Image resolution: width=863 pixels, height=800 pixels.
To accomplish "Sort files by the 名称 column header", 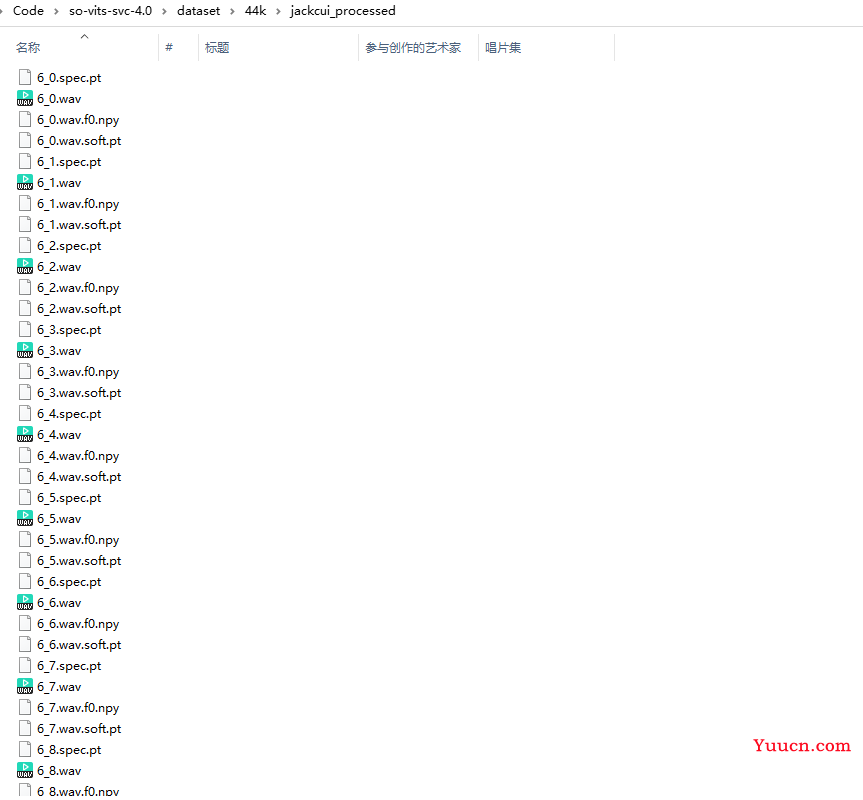I will pyautogui.click(x=28, y=48).
